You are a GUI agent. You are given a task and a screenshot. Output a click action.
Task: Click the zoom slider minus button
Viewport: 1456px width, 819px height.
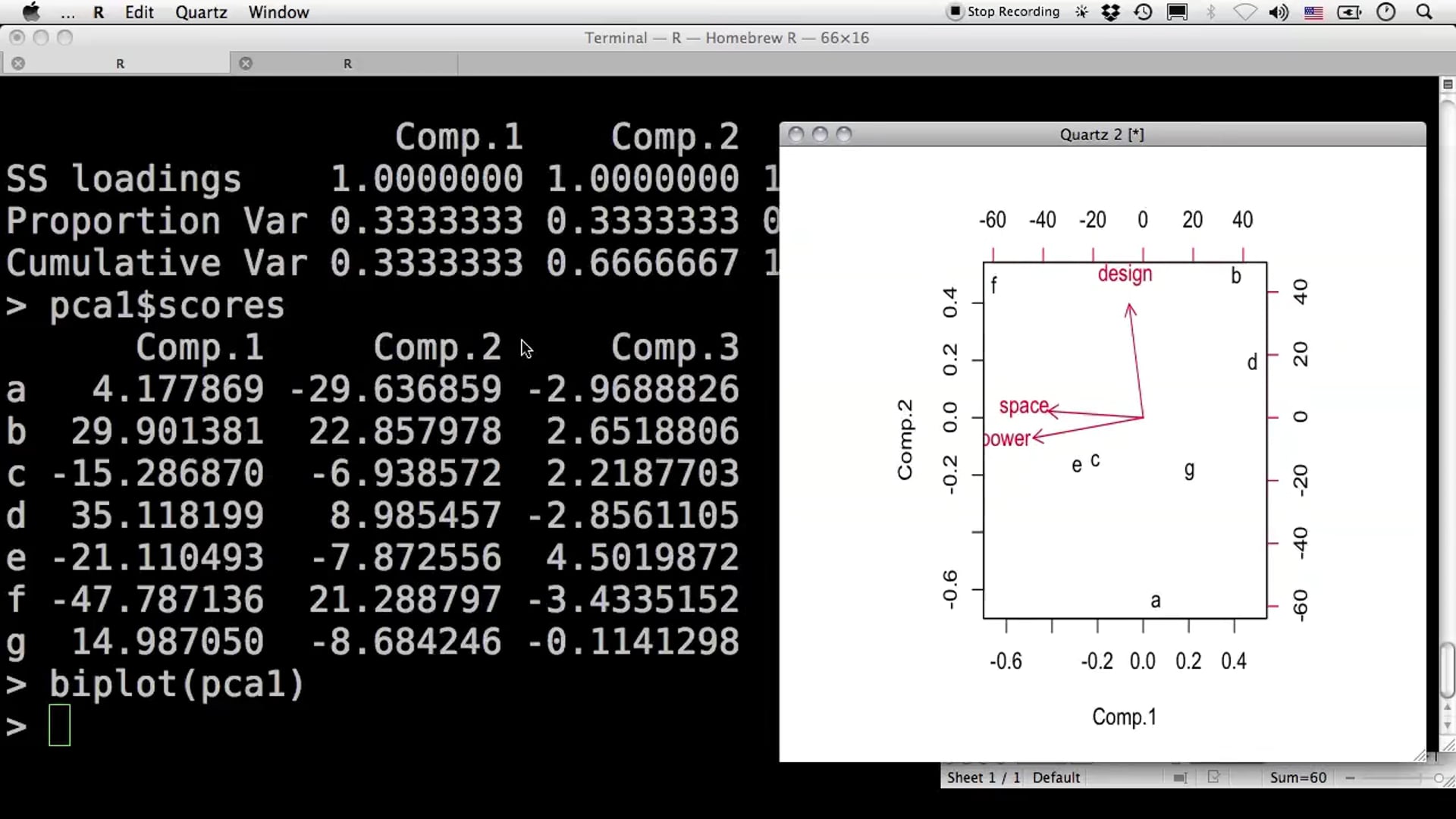(x=1350, y=778)
